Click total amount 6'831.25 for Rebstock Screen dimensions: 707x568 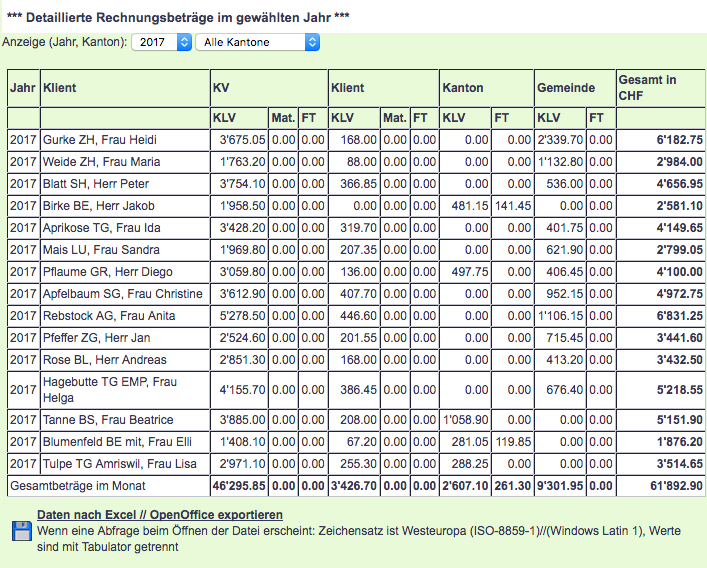click(x=678, y=316)
